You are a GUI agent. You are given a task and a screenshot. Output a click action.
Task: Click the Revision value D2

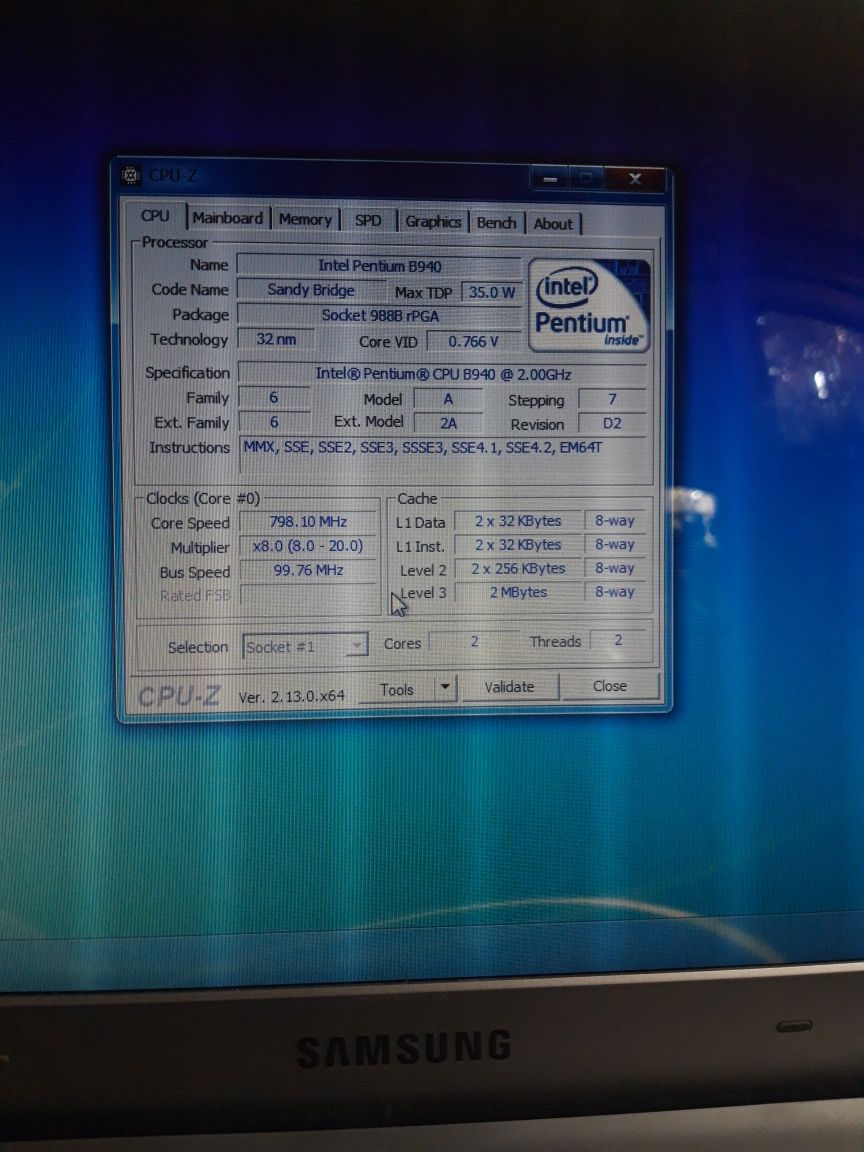pyautogui.click(x=613, y=423)
